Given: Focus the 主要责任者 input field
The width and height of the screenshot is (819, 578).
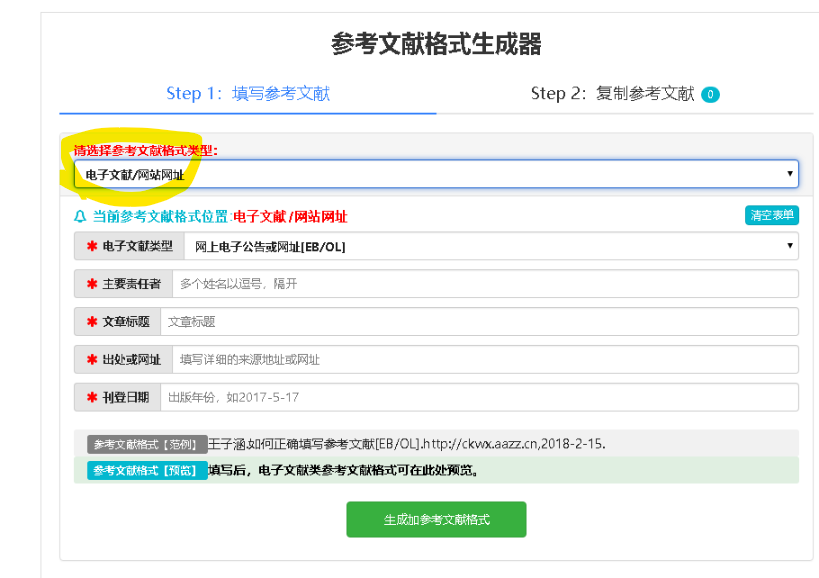Looking at the screenshot, I should [485, 284].
